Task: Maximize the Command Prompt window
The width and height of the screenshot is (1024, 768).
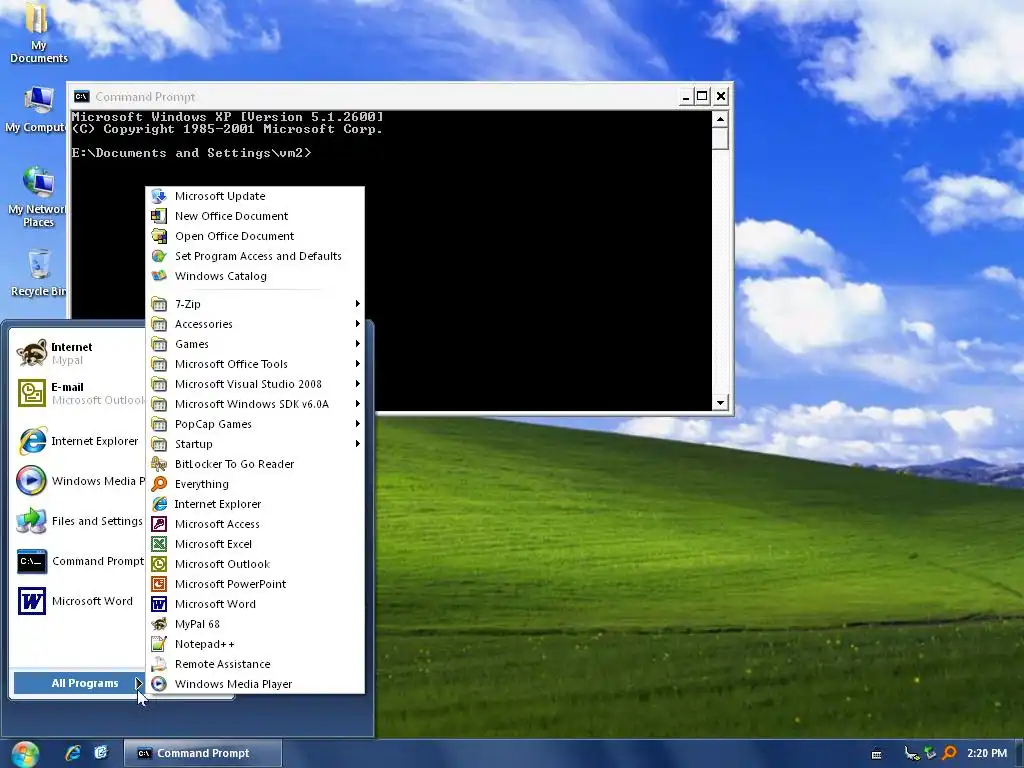Action: coord(702,97)
